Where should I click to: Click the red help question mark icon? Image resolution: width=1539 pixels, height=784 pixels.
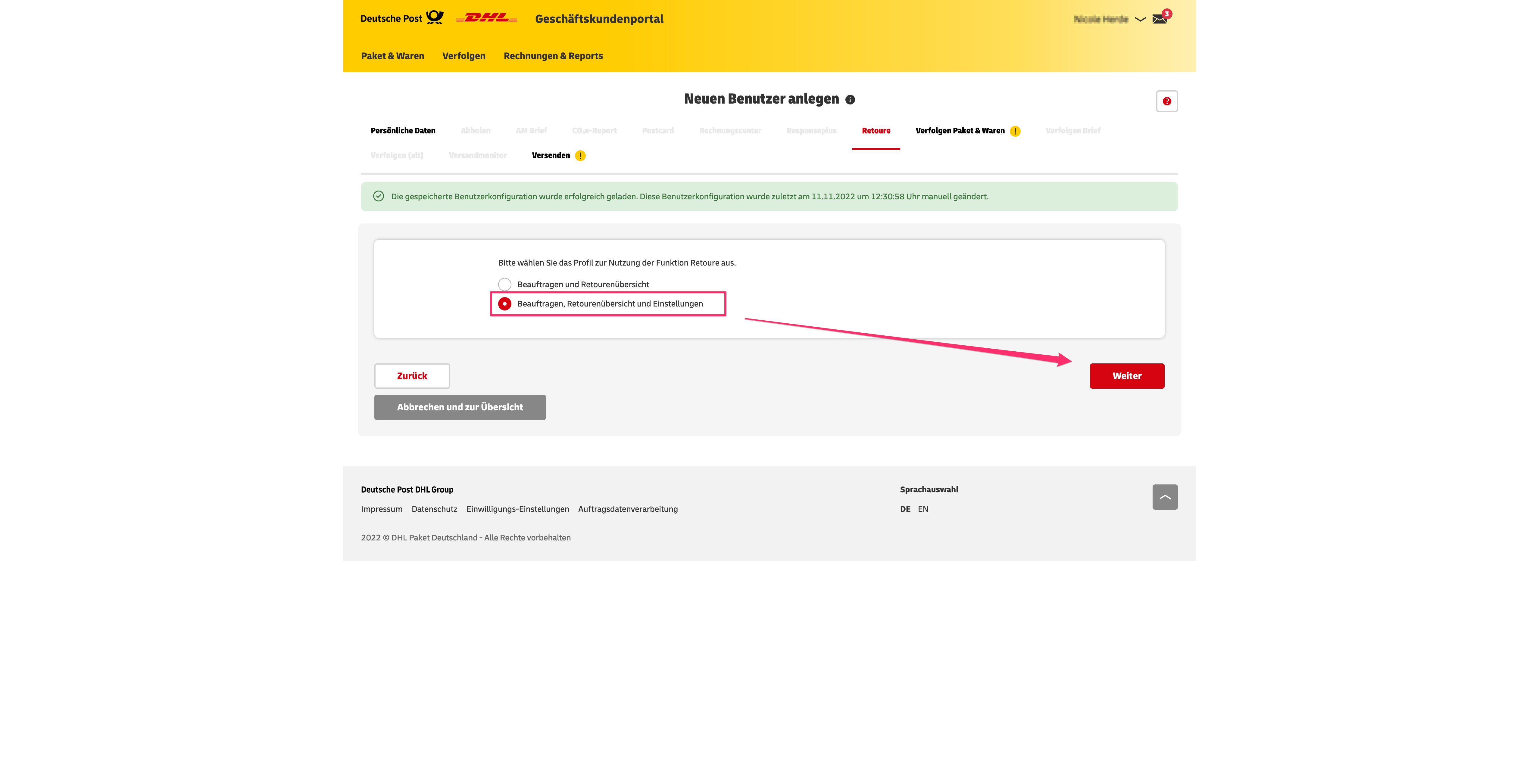point(1166,101)
